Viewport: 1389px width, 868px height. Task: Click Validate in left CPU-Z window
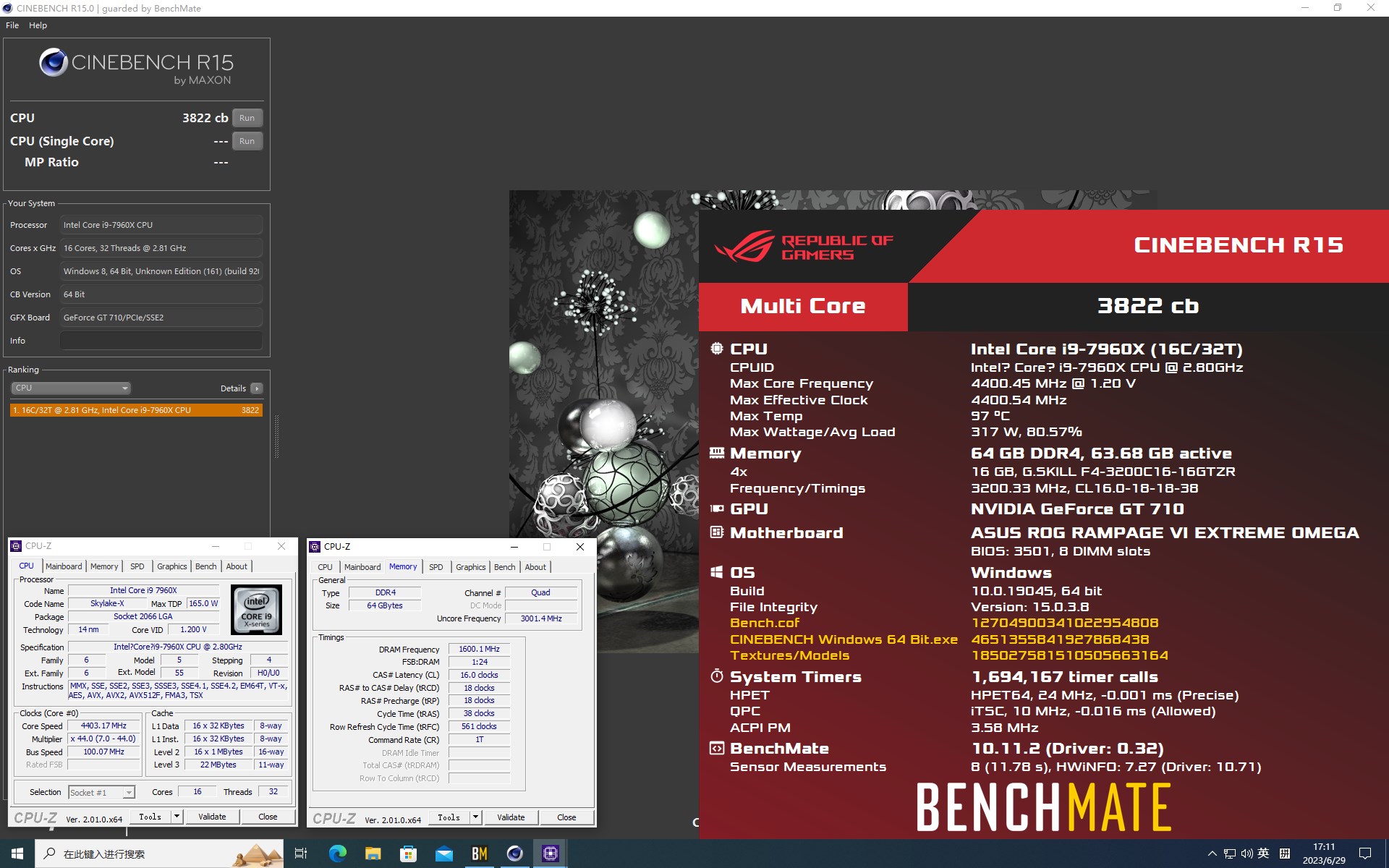[x=212, y=817]
